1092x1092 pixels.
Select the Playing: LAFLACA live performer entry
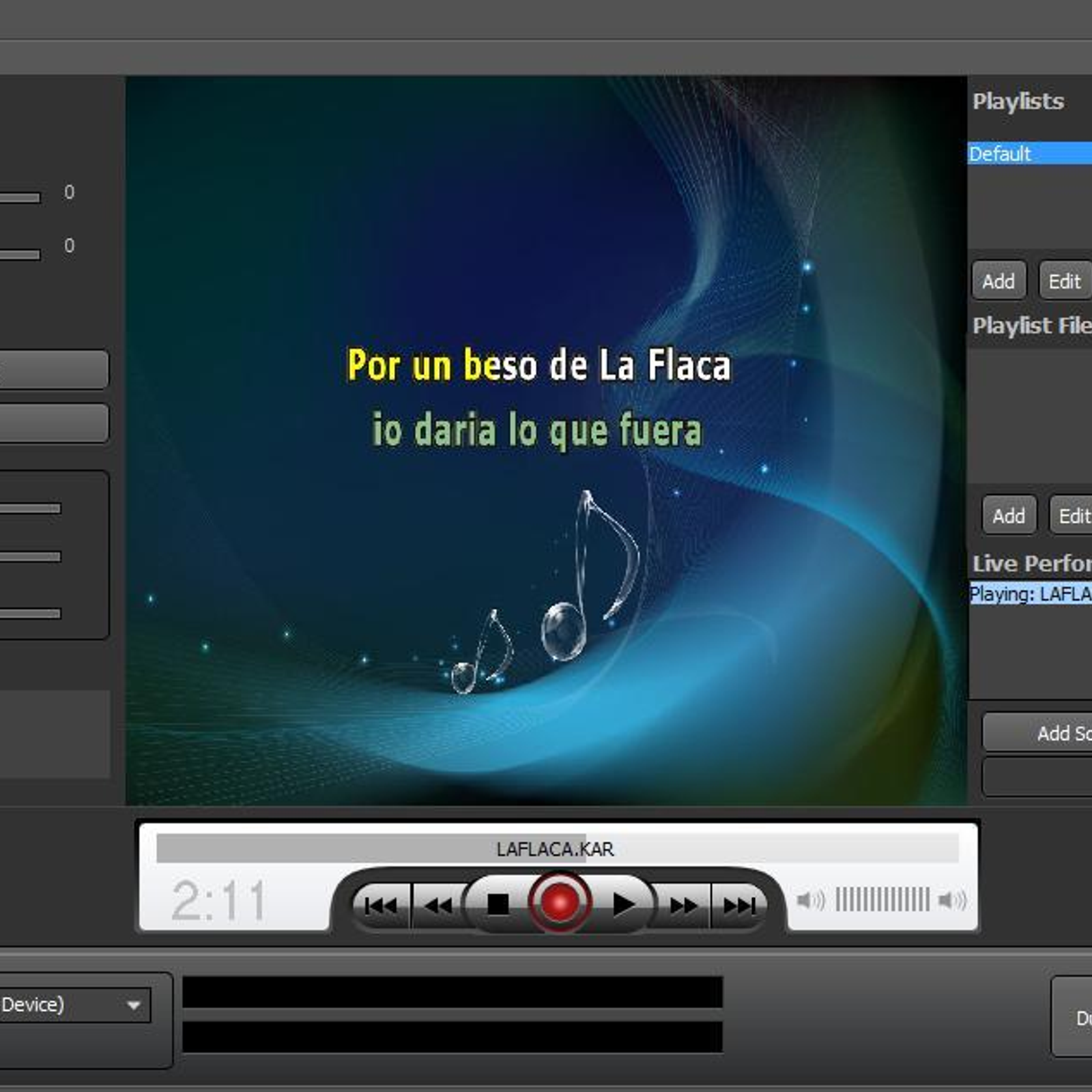pos(1031,594)
